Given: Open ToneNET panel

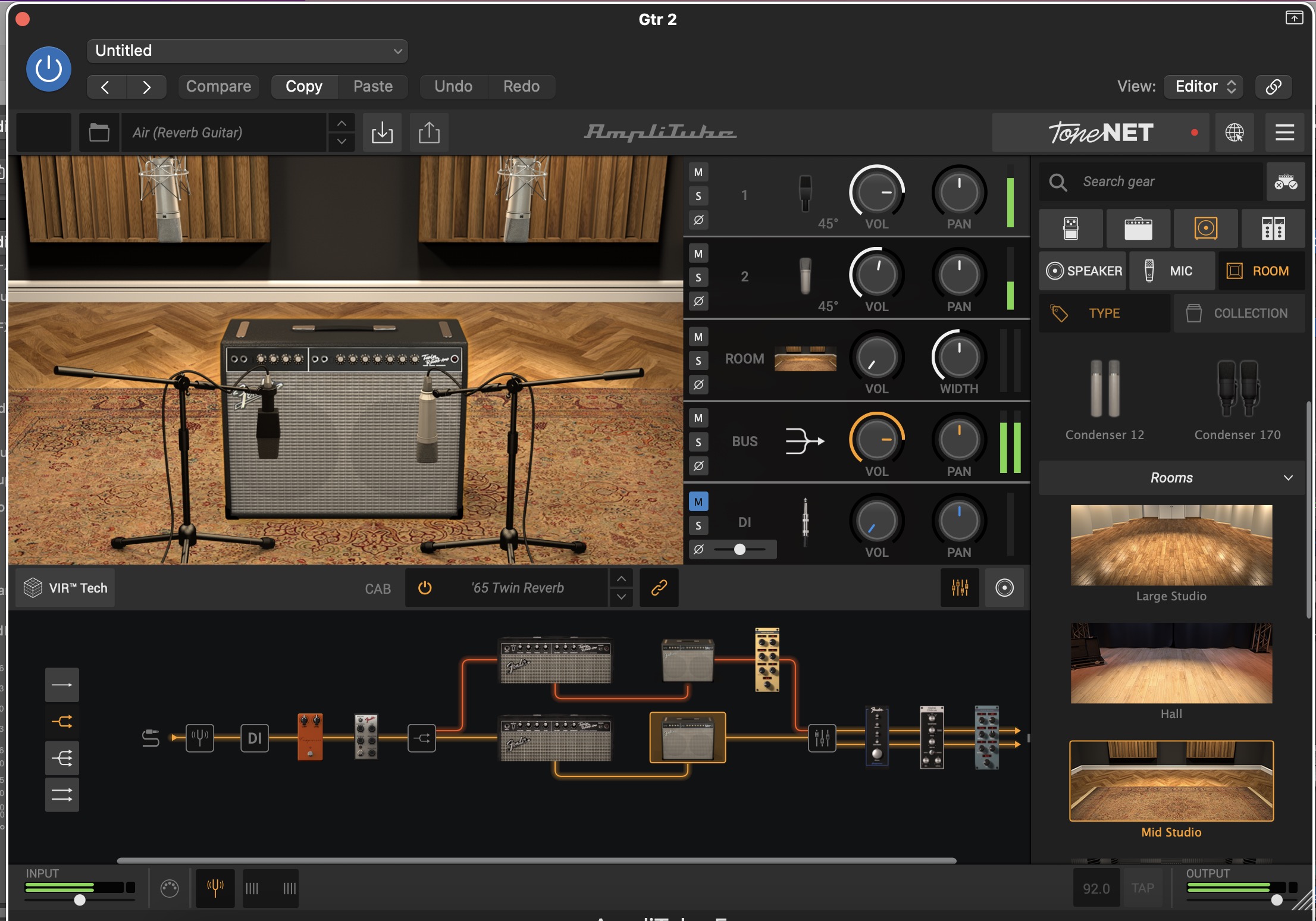Looking at the screenshot, I should coord(1101,132).
